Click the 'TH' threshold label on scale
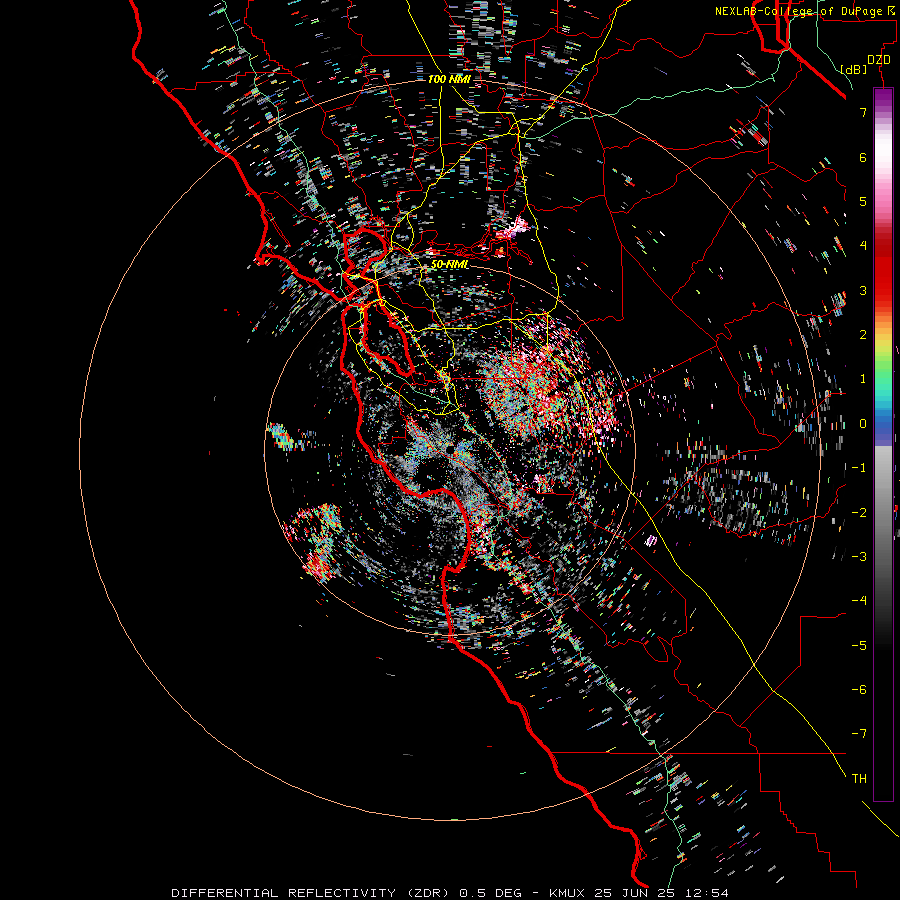Screen dimensions: 900x900 point(859,779)
